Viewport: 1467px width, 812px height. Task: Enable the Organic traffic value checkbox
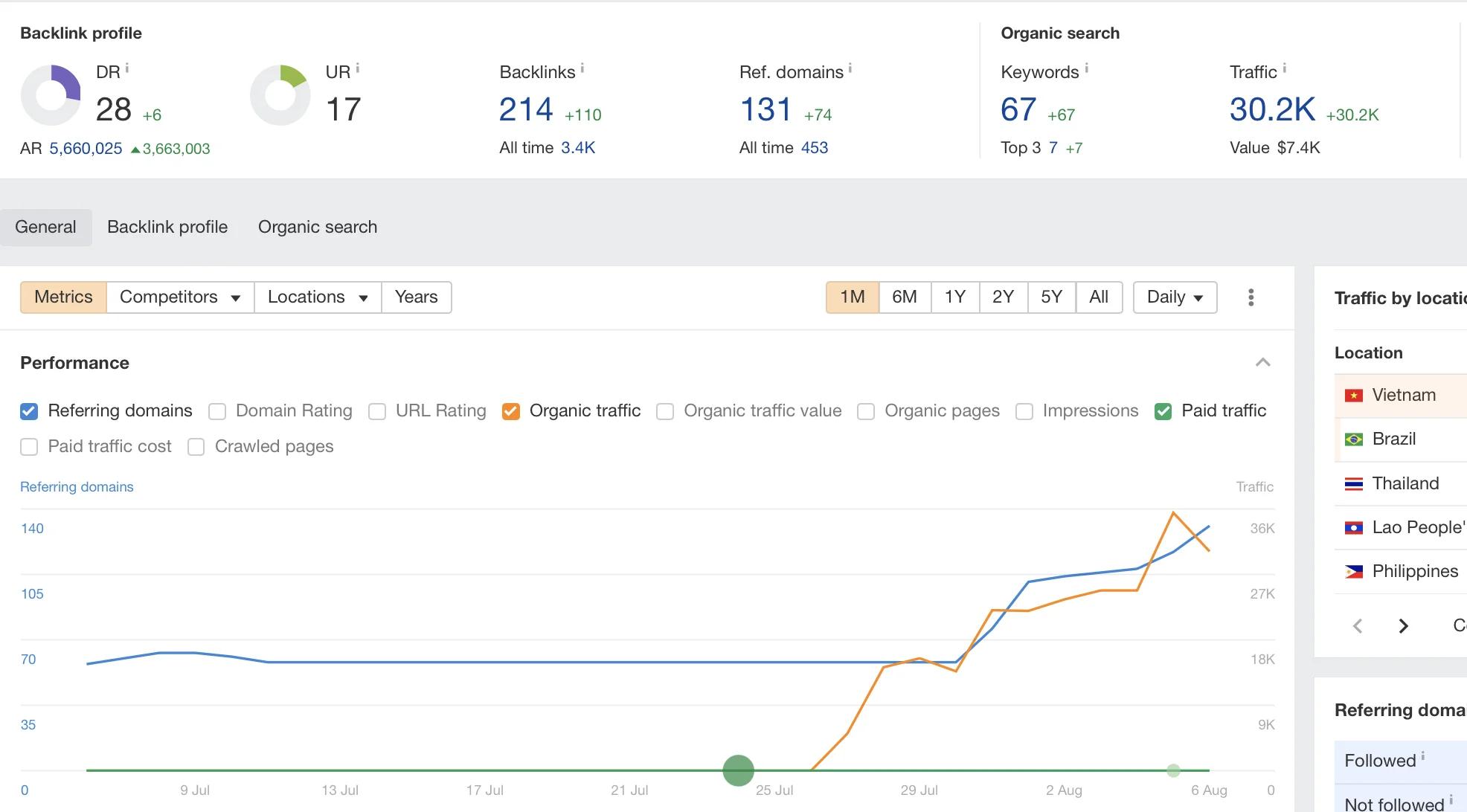click(665, 411)
